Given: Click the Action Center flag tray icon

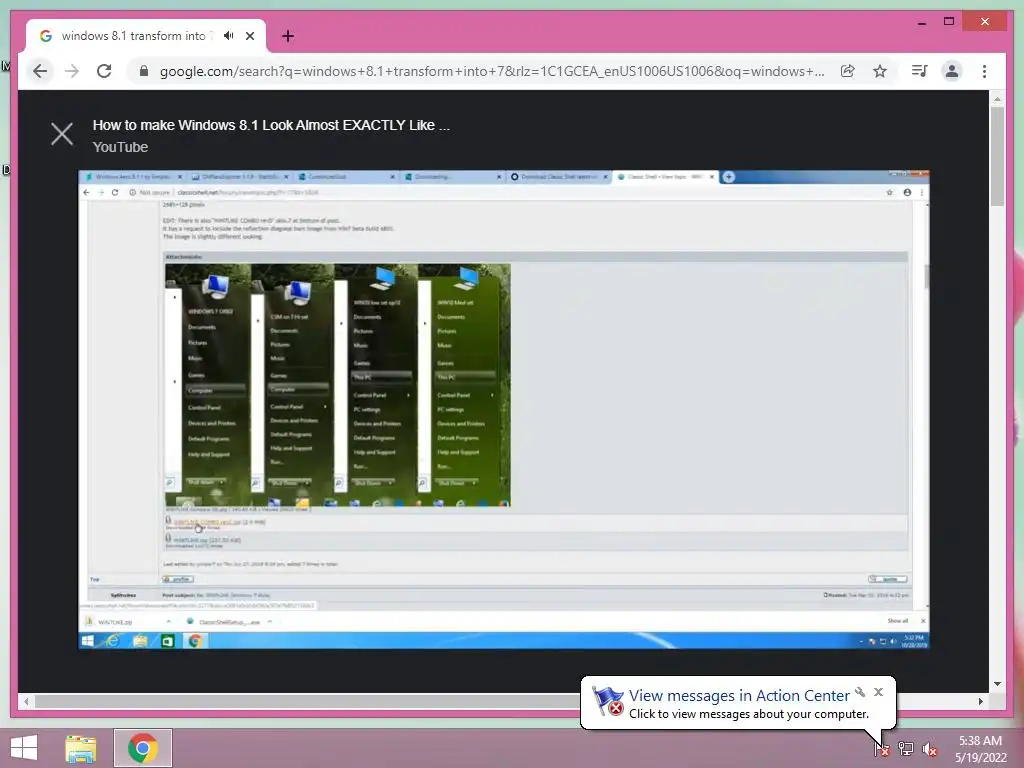Looking at the screenshot, I should [x=882, y=748].
